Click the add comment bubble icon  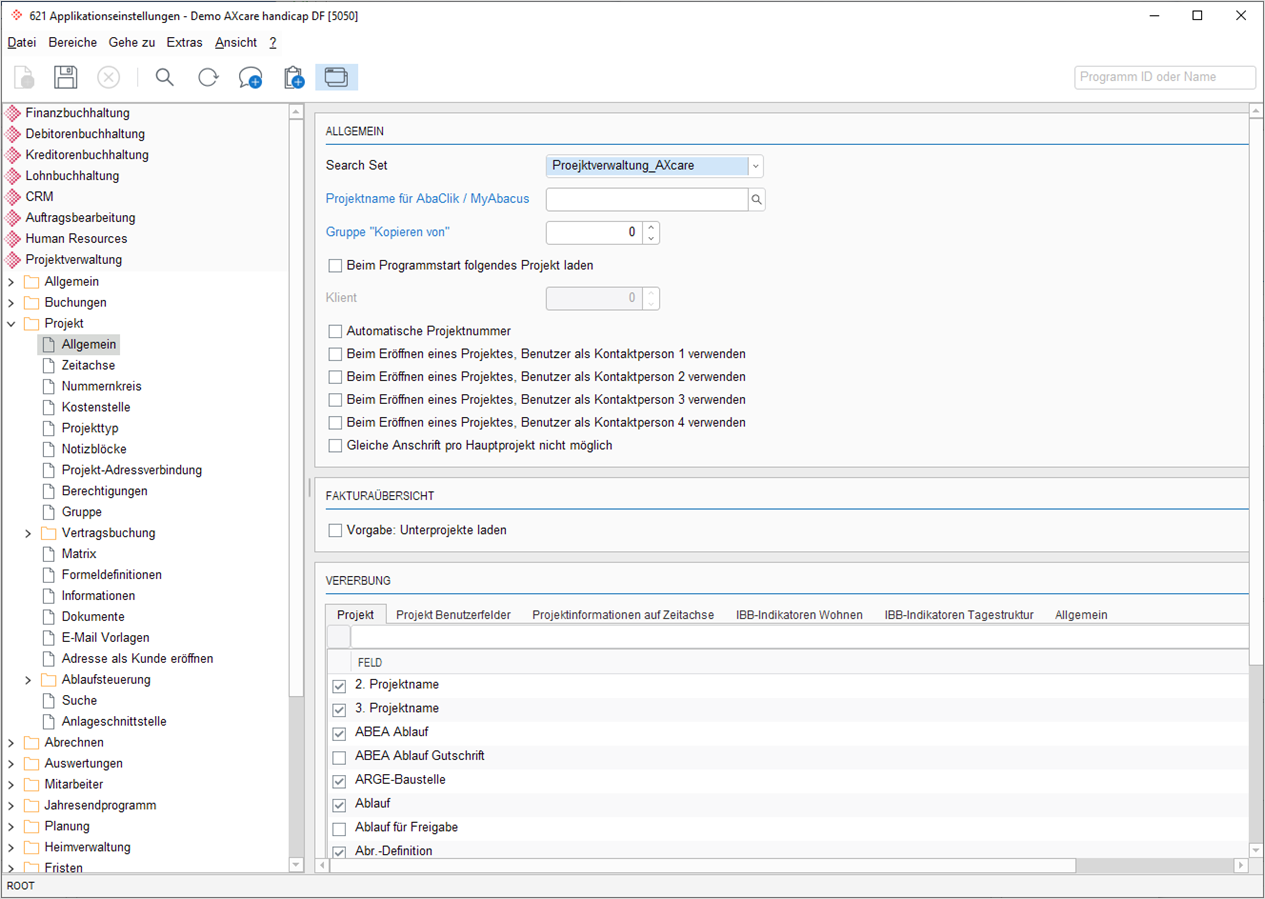(250, 78)
